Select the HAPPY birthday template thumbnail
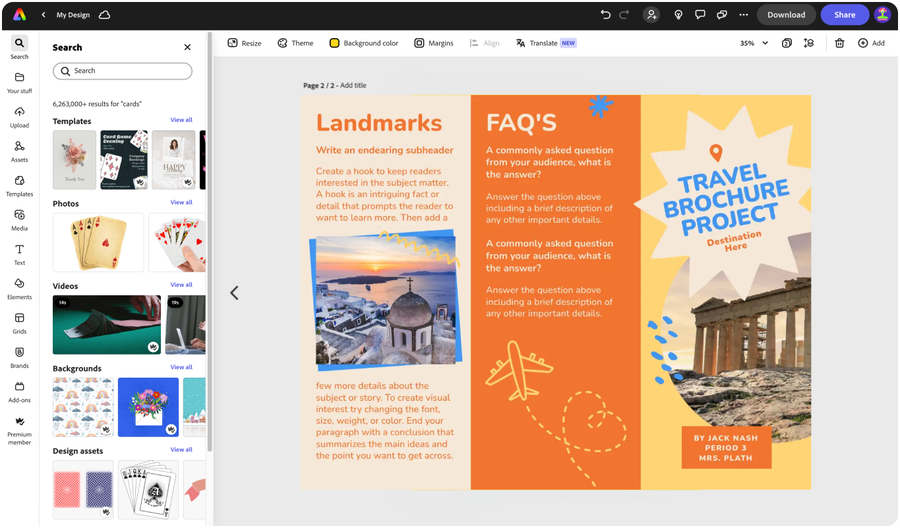The image size is (900, 528). tap(174, 160)
